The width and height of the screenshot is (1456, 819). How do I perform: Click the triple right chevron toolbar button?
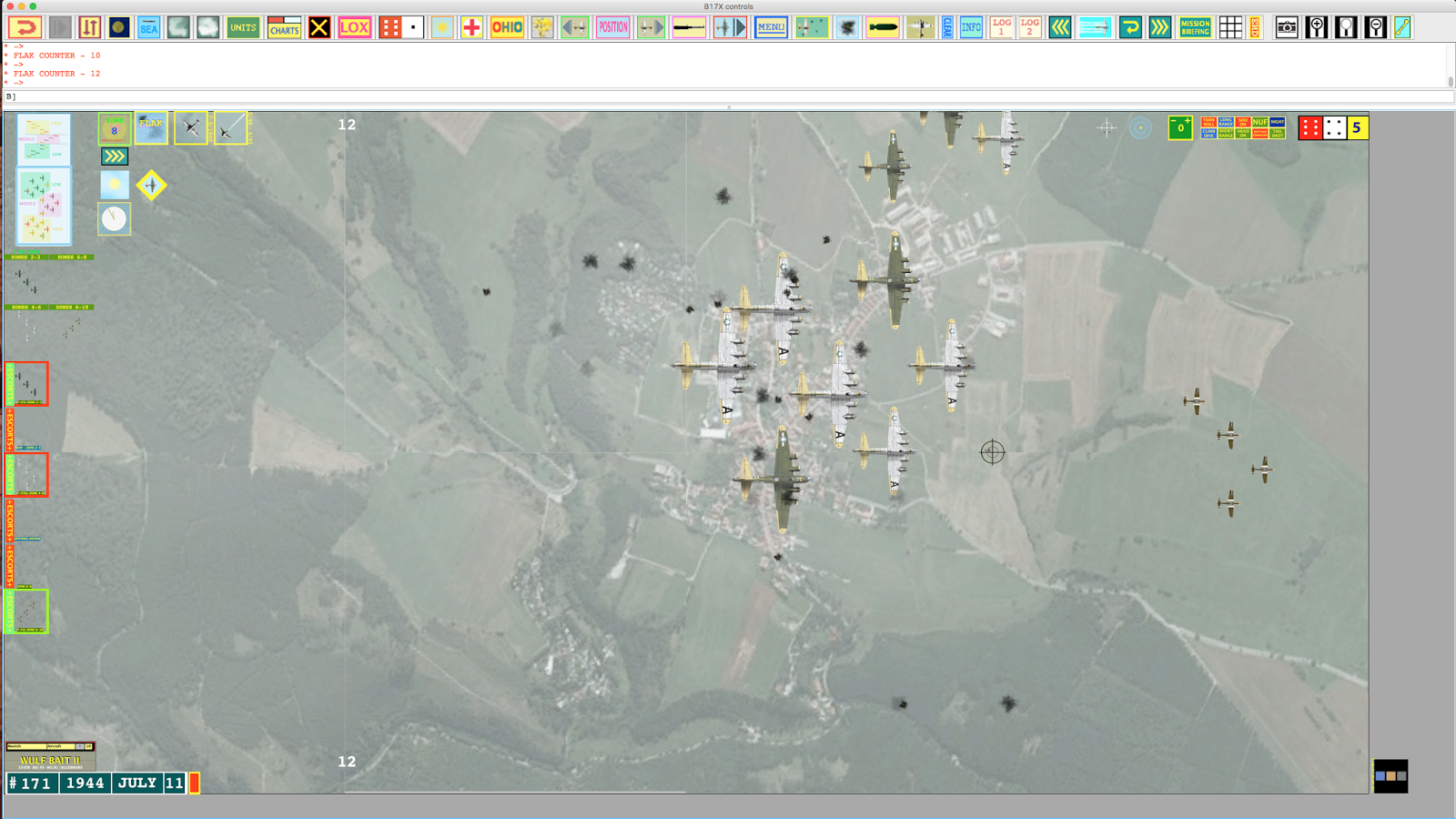[1159, 27]
